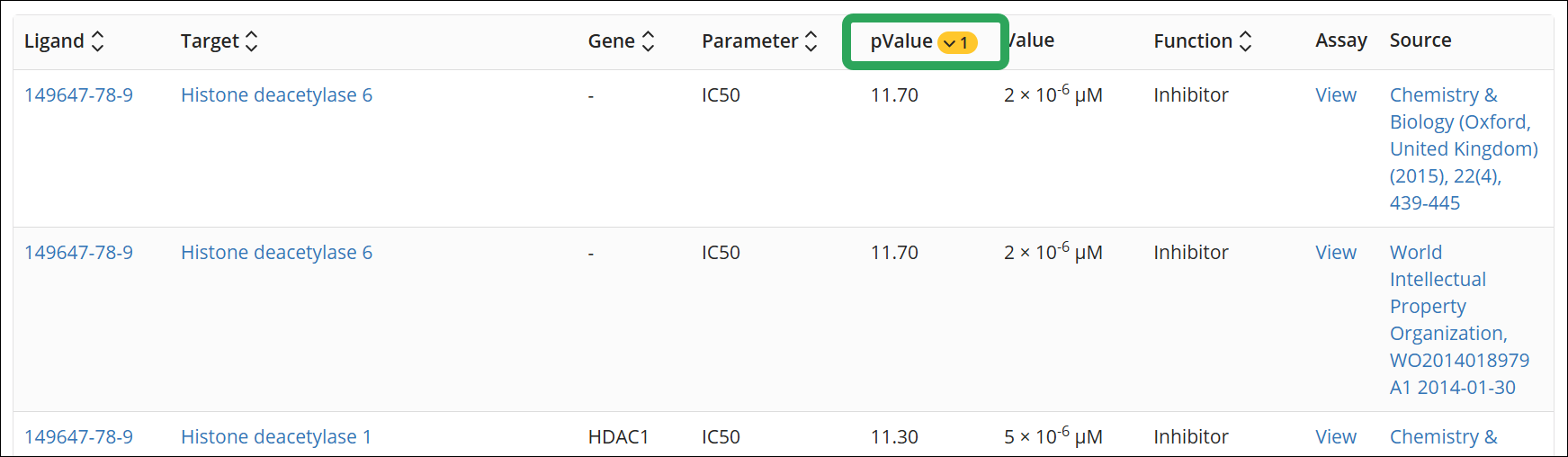1568x457 pixels.
Task: Open Chemistry & Biology 2015 source
Action: coord(1463,148)
